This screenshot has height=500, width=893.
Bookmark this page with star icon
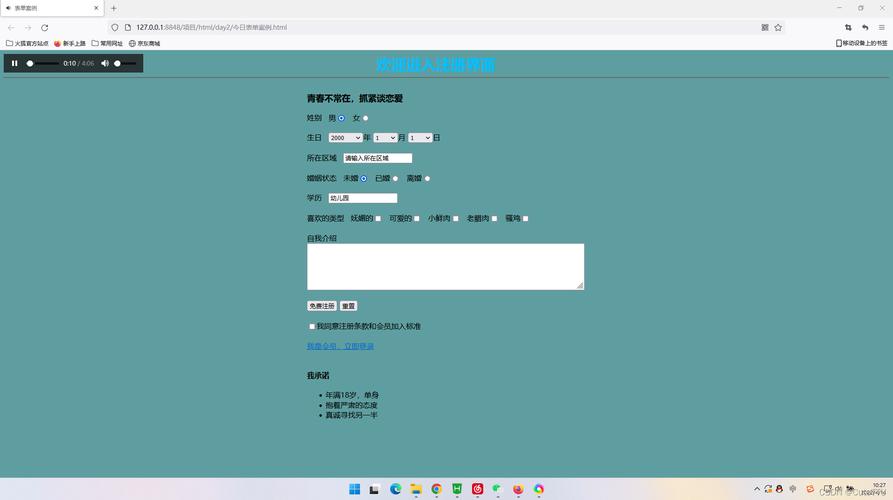tap(778, 27)
